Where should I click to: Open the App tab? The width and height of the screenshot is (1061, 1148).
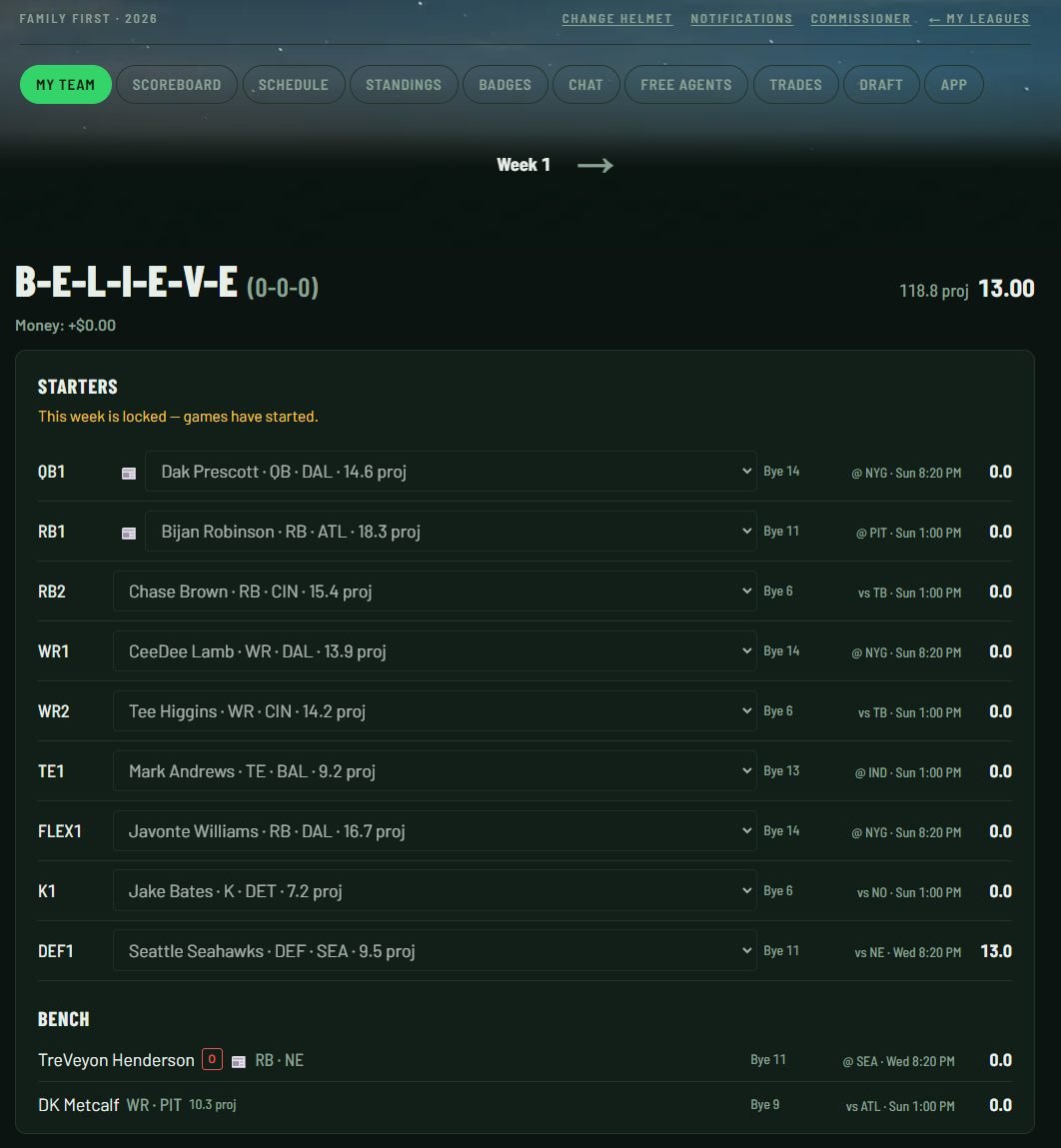954,85
